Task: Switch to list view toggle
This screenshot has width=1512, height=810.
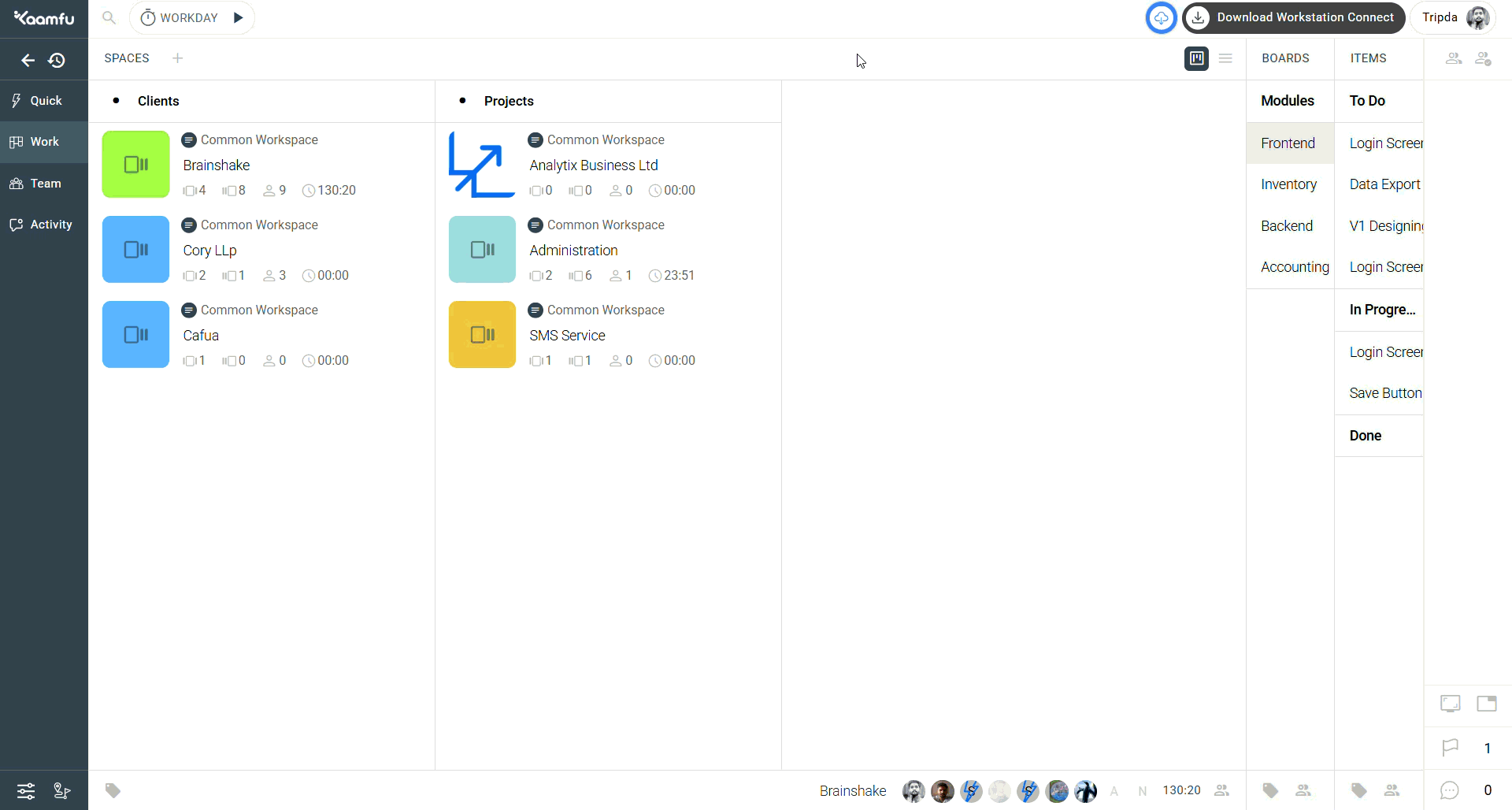Action: pos(1225,58)
